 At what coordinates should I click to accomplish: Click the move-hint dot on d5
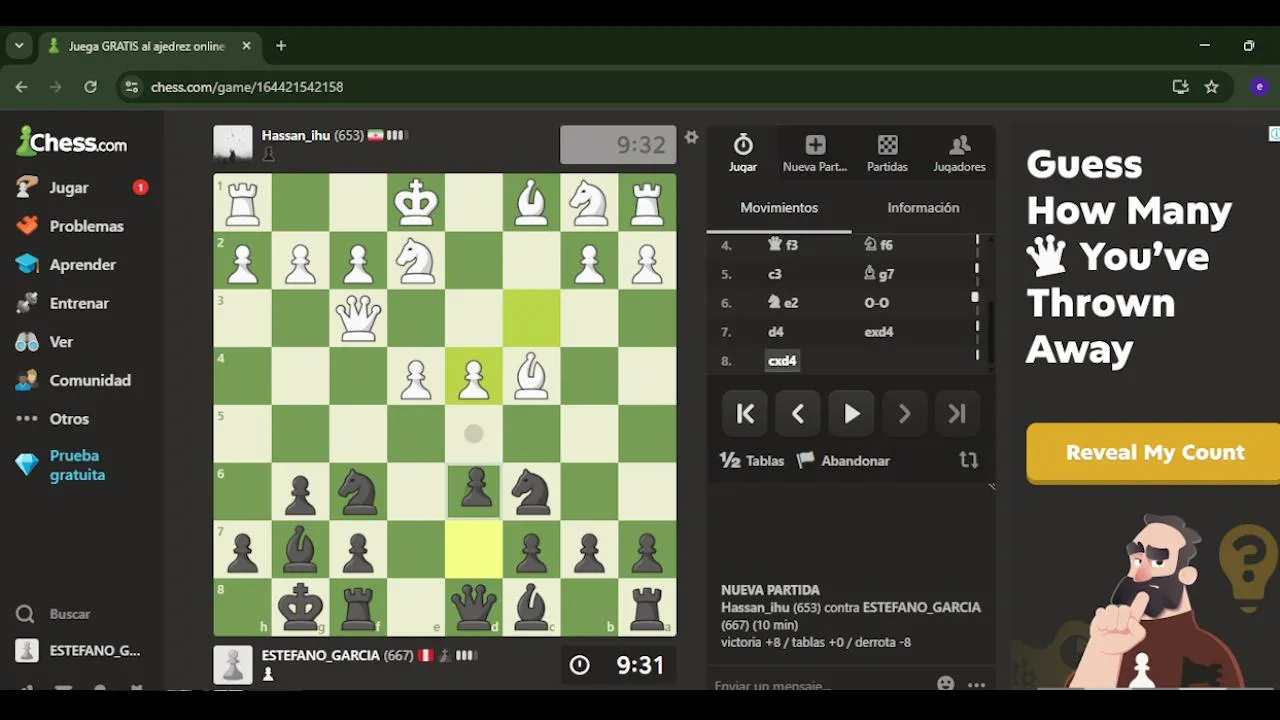pos(474,434)
